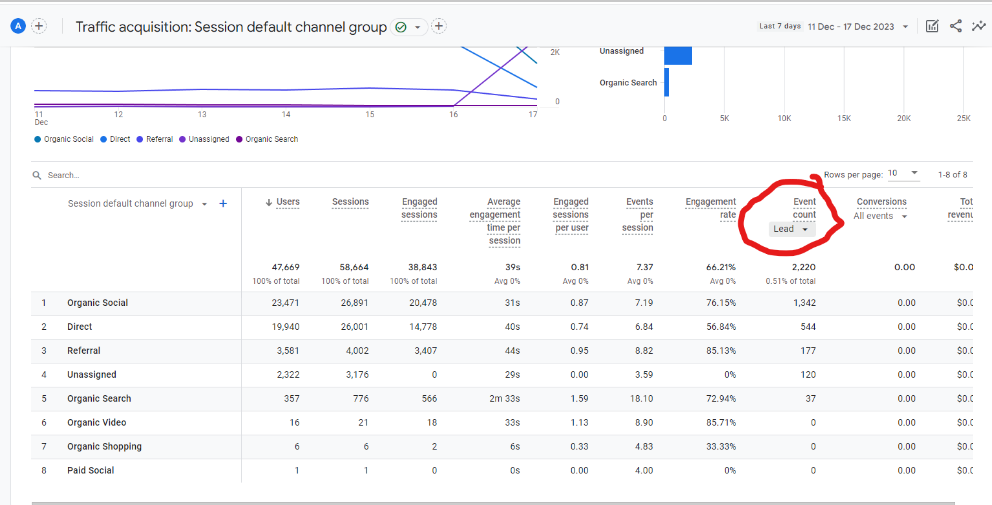Open Insights sparkline icon at top right
992x505 pixels.
(979, 26)
